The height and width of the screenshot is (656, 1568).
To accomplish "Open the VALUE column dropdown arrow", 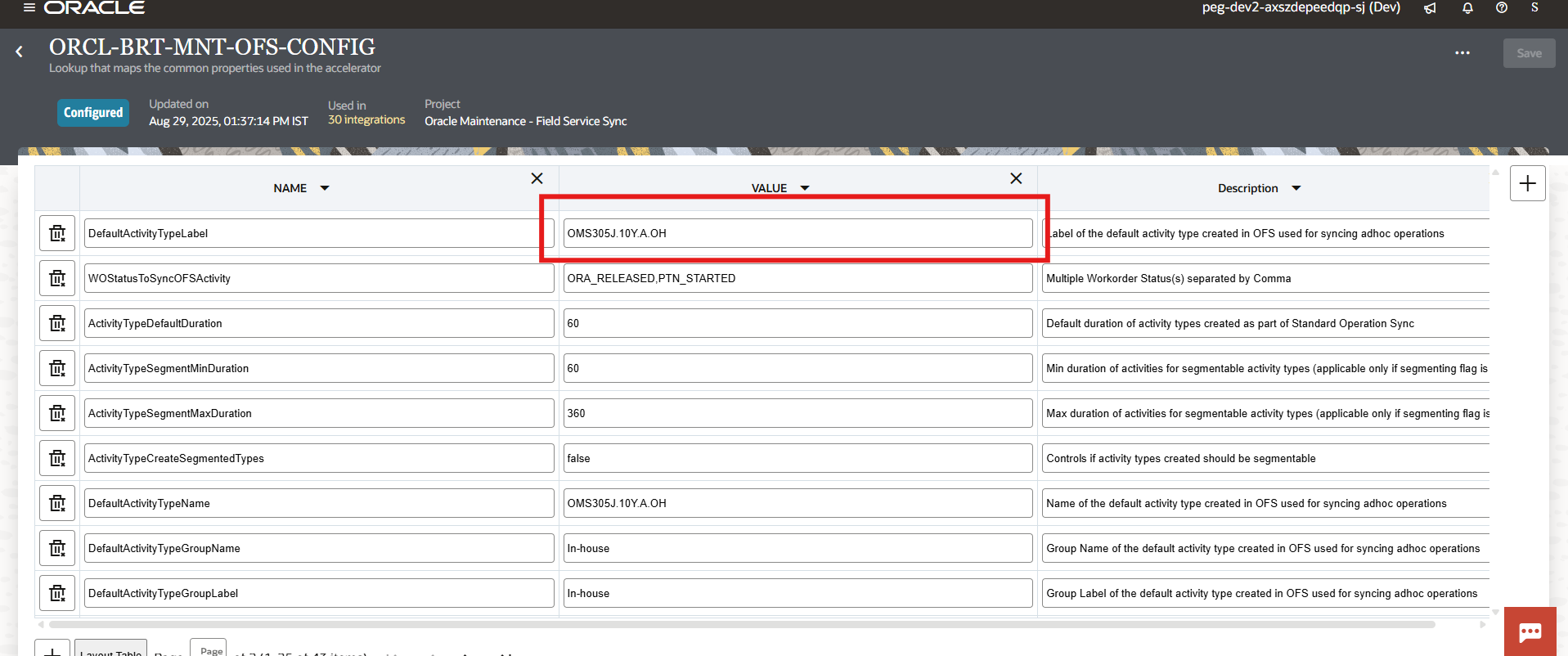I will pos(805,188).
